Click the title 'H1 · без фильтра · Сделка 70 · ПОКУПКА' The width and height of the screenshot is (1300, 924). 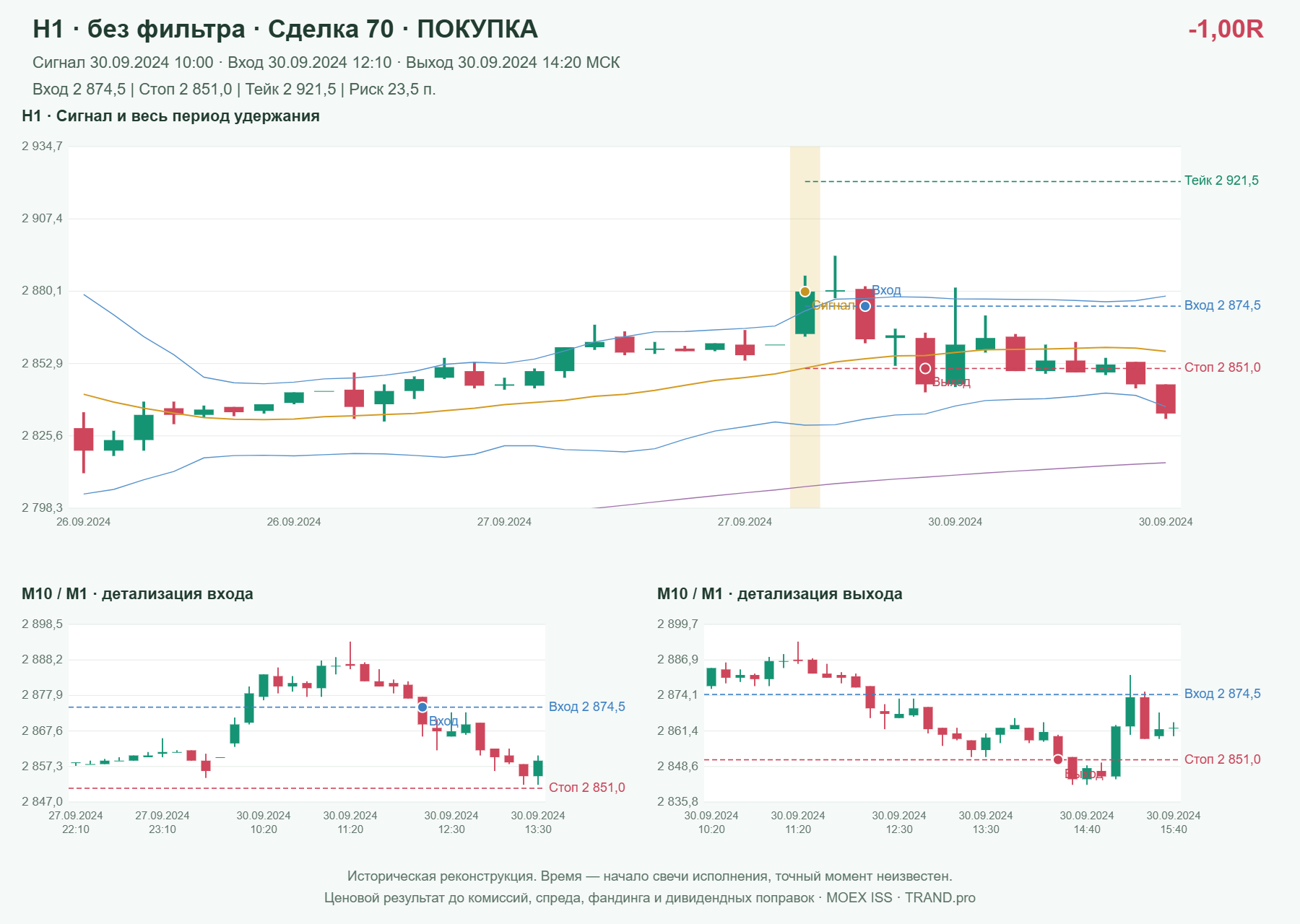point(285,29)
